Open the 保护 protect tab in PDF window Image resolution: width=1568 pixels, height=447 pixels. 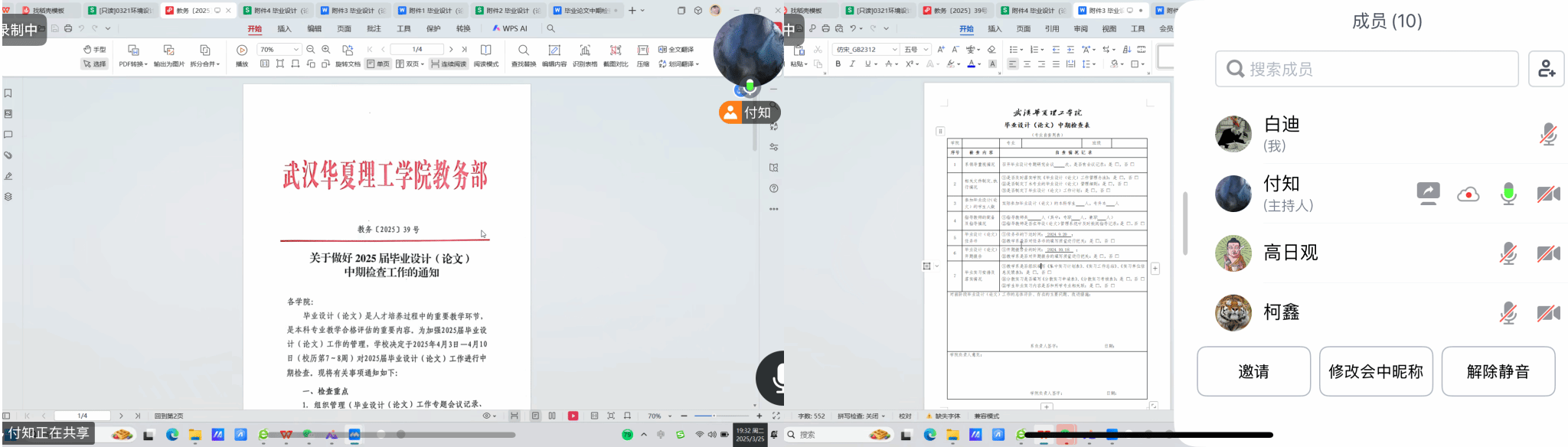(433, 28)
